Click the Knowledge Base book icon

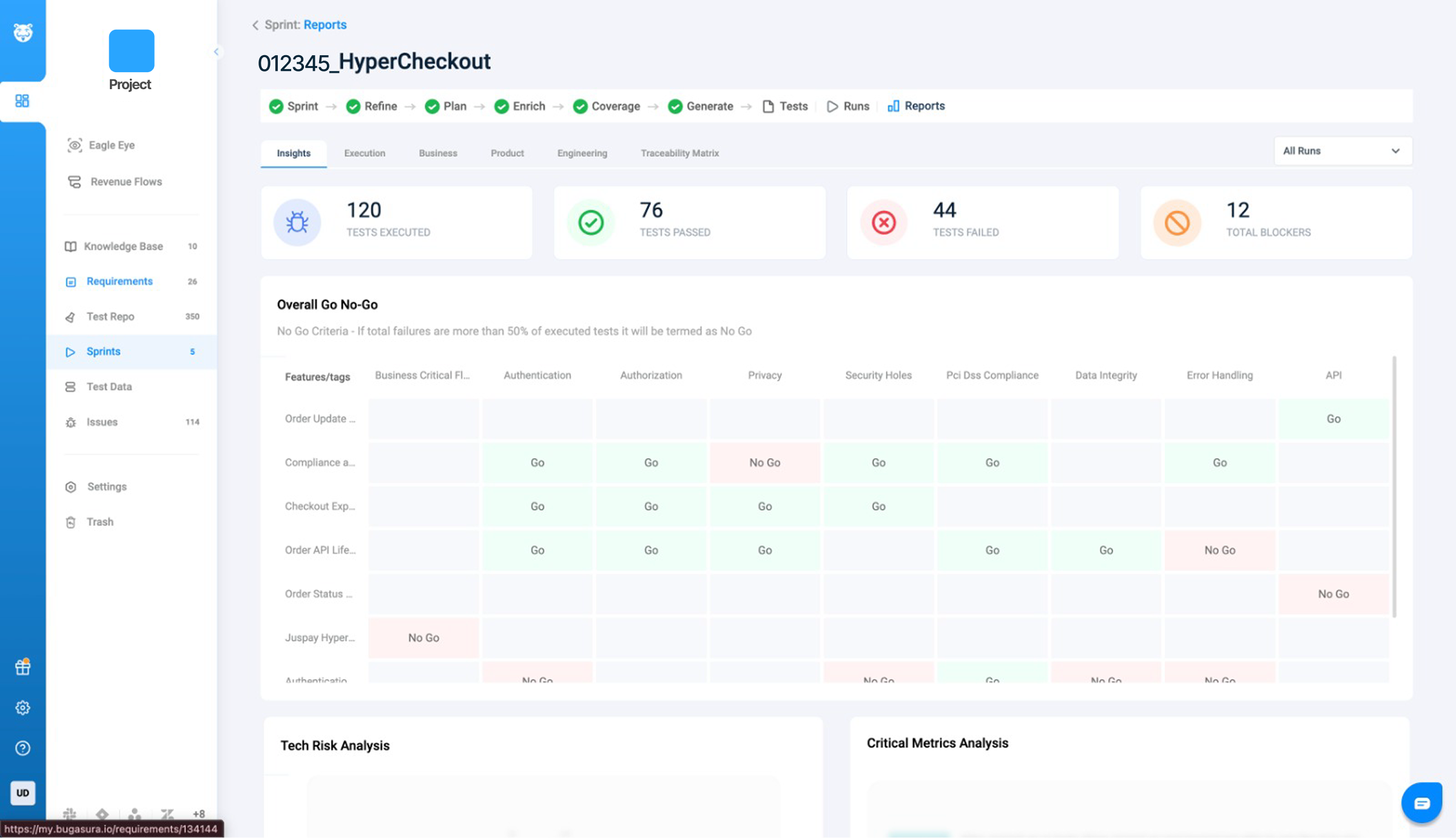click(70, 246)
